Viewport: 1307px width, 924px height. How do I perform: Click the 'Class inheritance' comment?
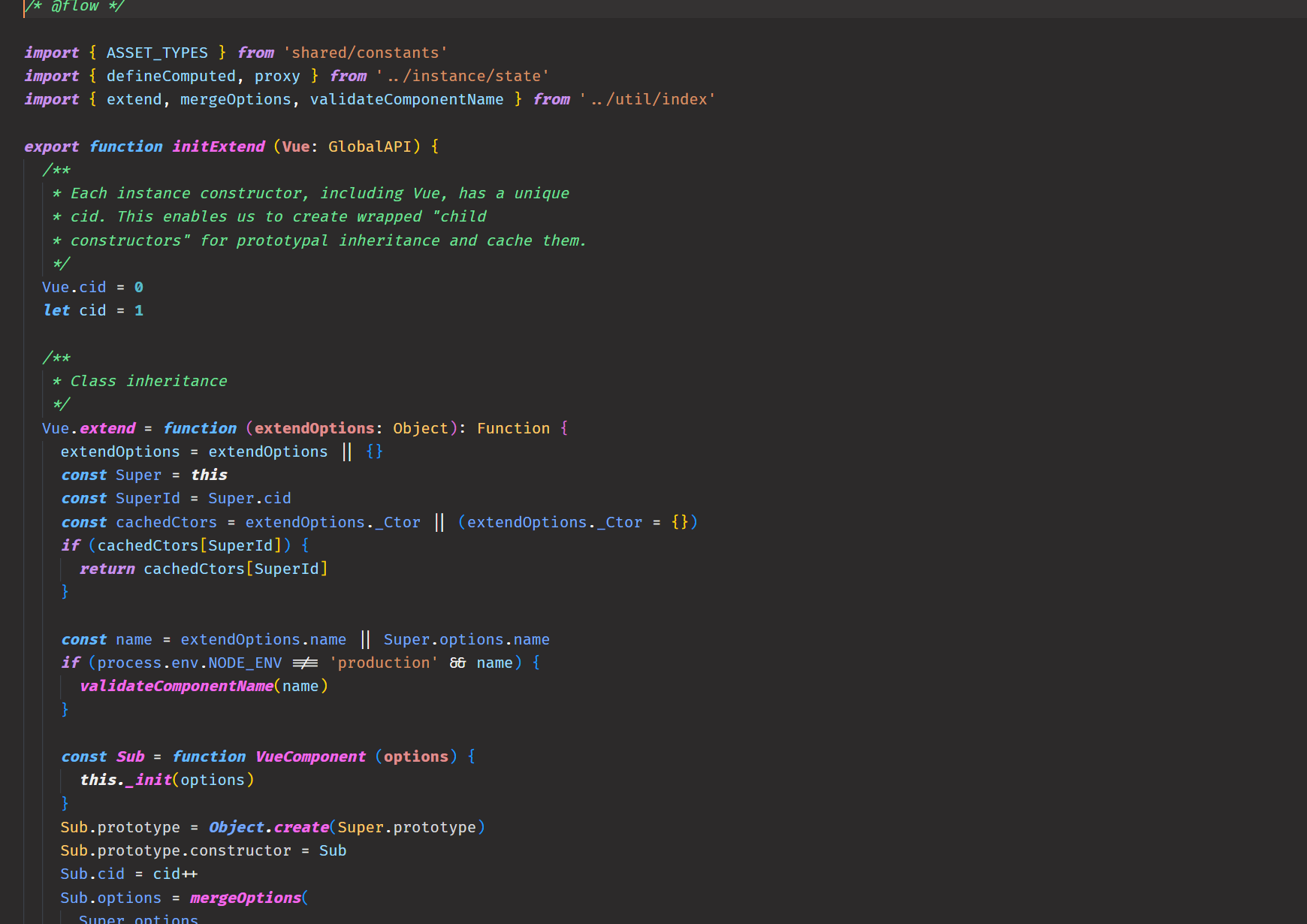(149, 381)
